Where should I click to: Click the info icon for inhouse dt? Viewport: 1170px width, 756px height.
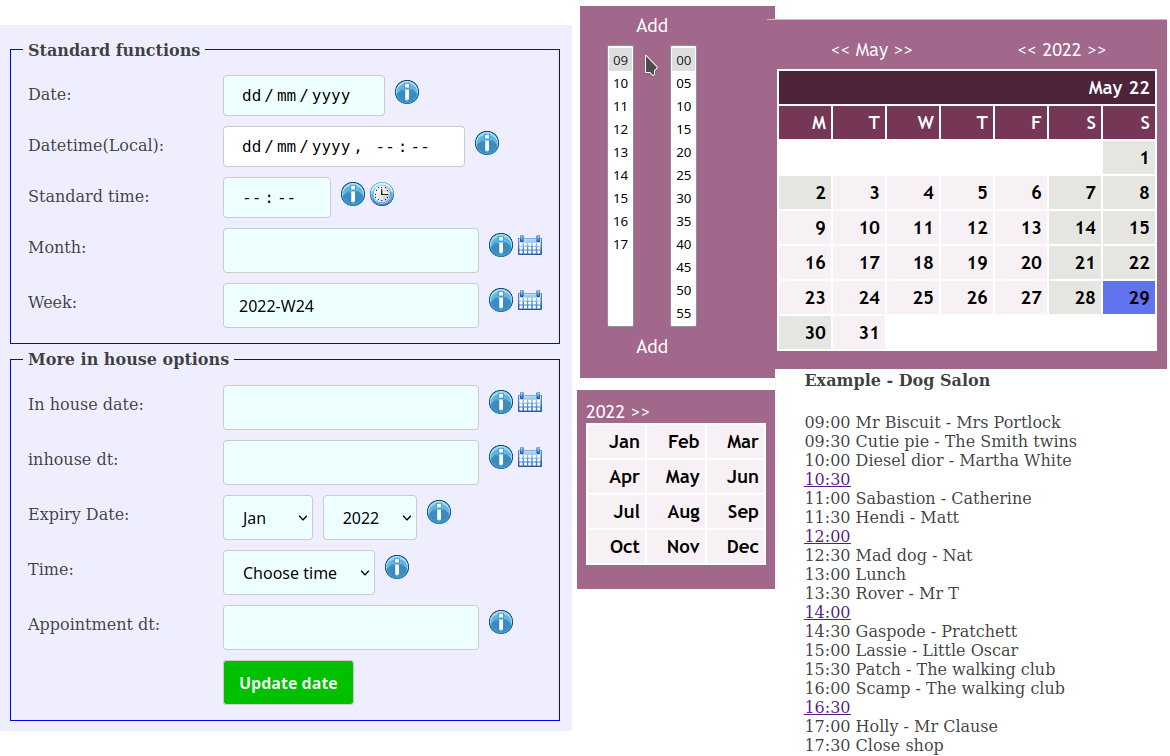[501, 457]
